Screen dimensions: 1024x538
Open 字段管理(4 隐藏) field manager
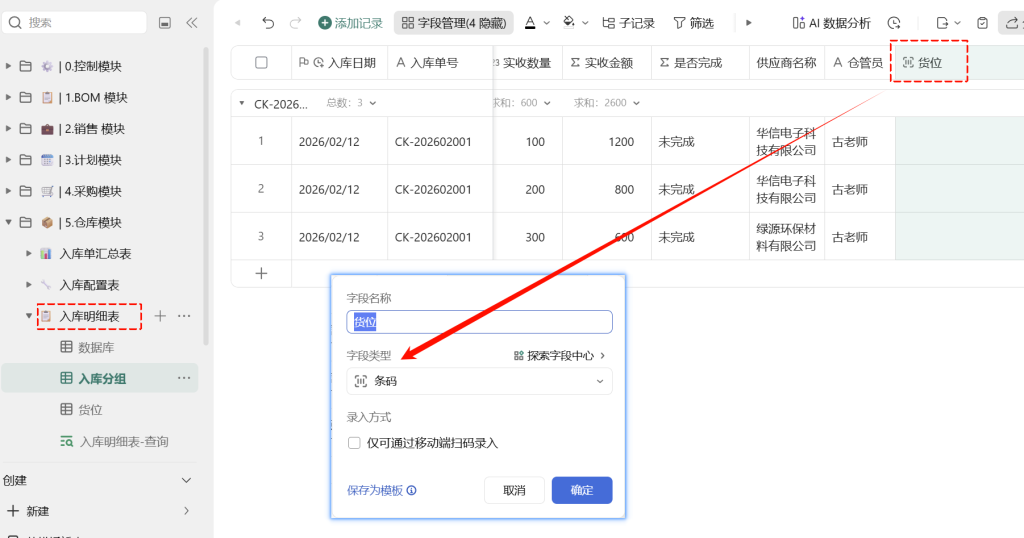(x=453, y=23)
